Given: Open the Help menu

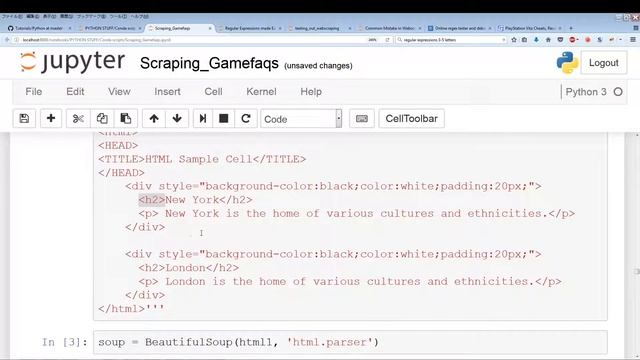Looking at the screenshot, I should point(311,91).
